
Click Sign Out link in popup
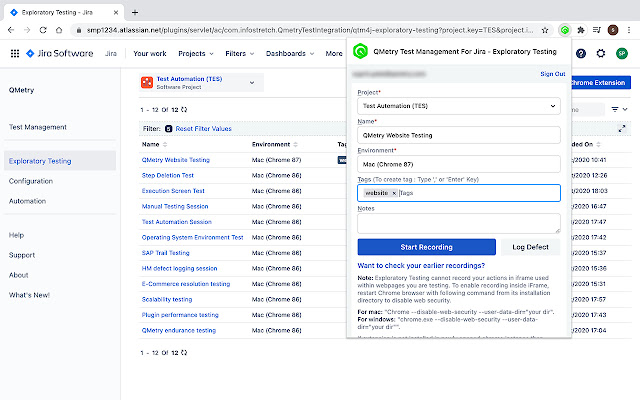click(x=553, y=74)
